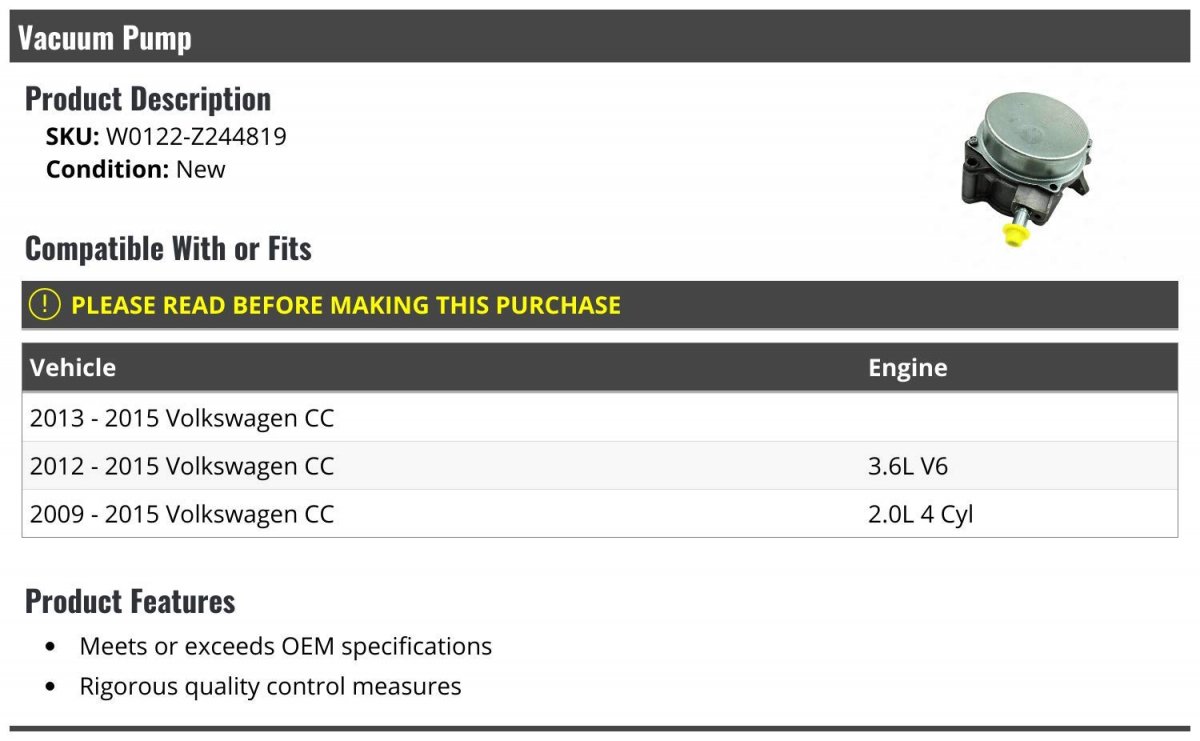
Task: Click the Vehicle column header
Action: pos(73,367)
